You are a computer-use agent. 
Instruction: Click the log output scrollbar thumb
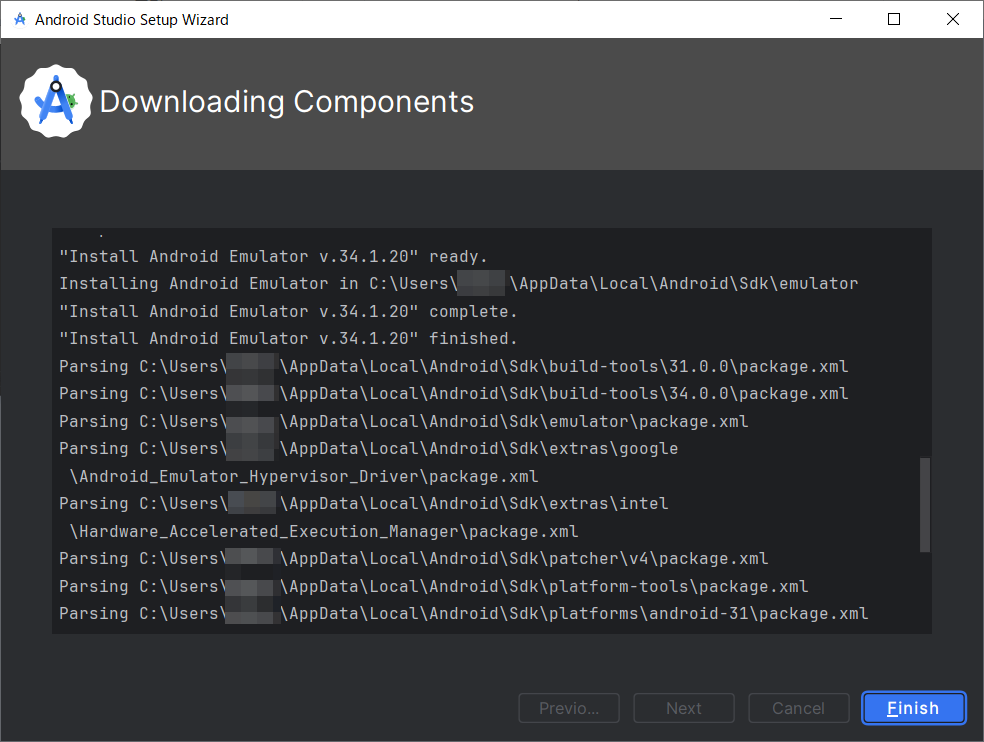tap(925, 505)
